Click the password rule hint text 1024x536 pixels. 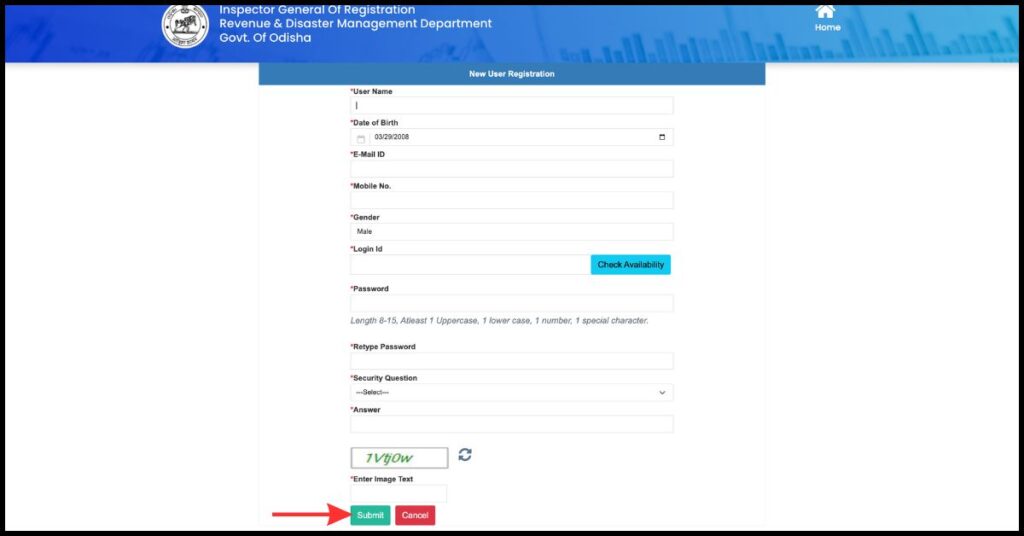[499, 321]
